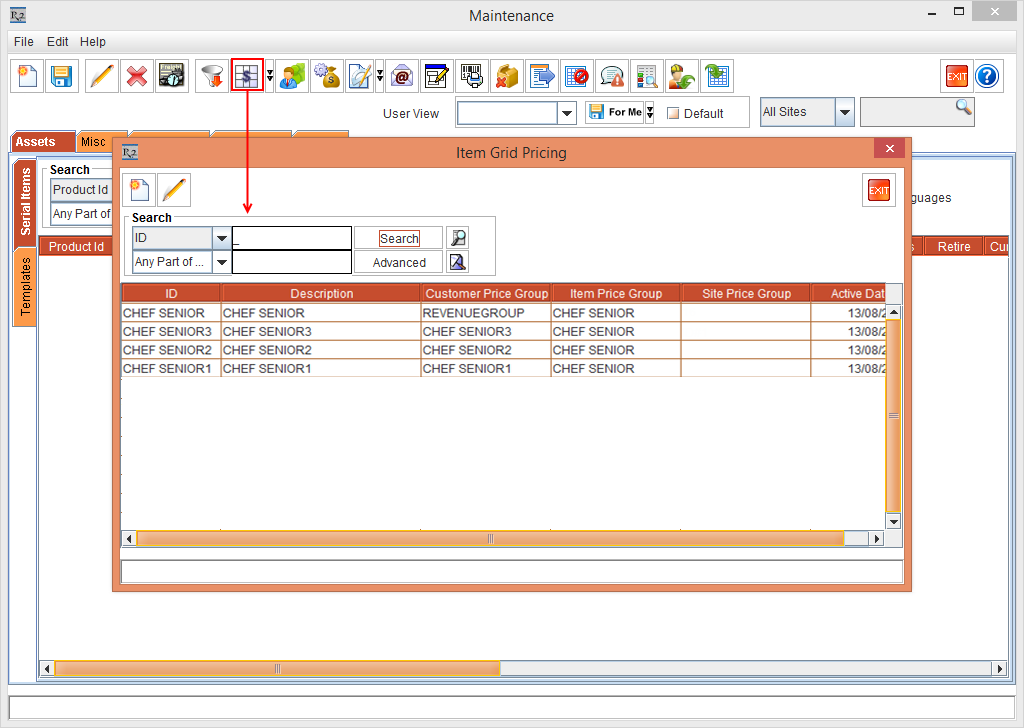The width and height of the screenshot is (1024, 728).
Task: Click the email @ envelope icon
Action: pyautogui.click(x=401, y=76)
